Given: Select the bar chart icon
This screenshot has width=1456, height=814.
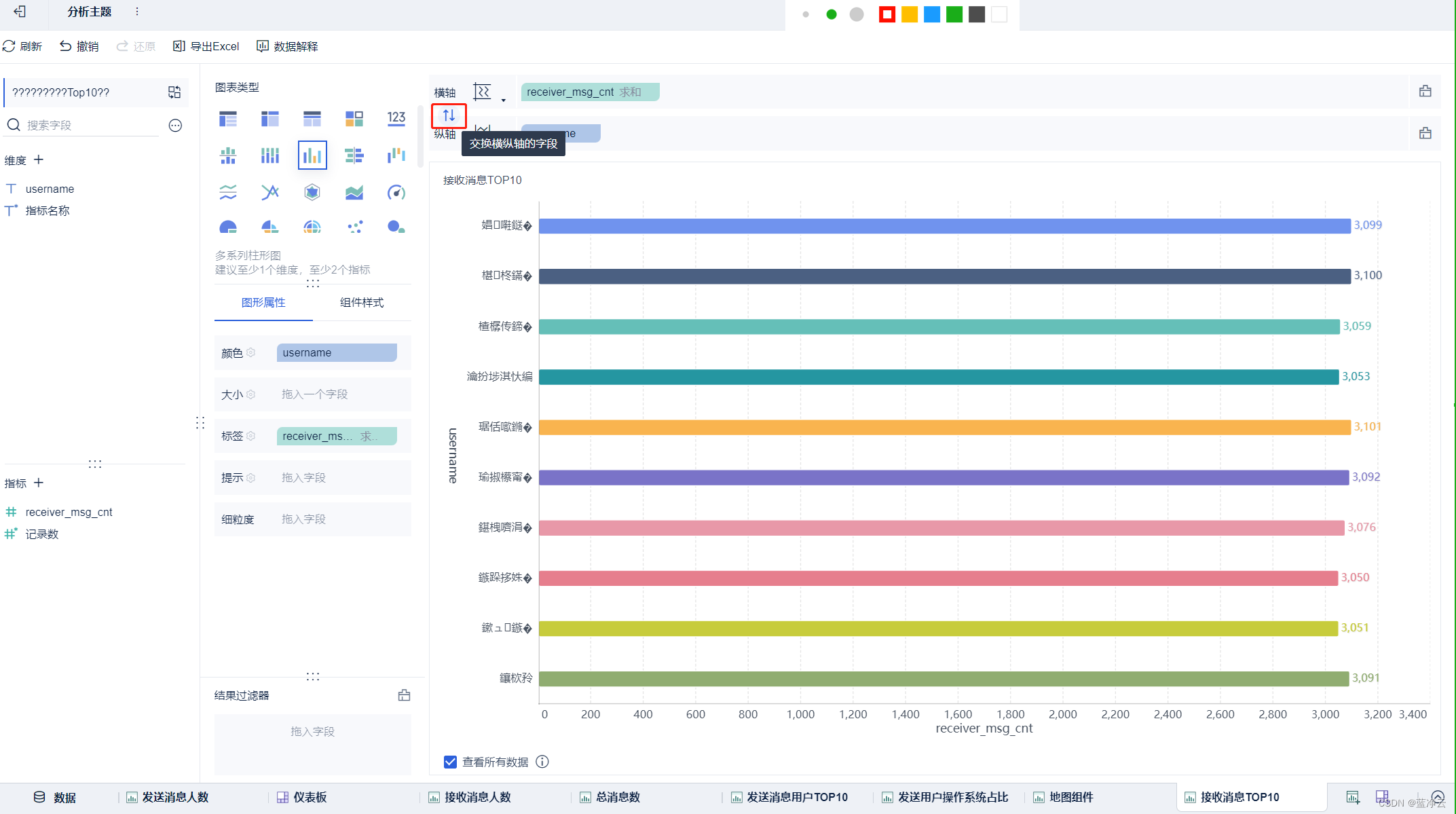Looking at the screenshot, I should [312, 155].
